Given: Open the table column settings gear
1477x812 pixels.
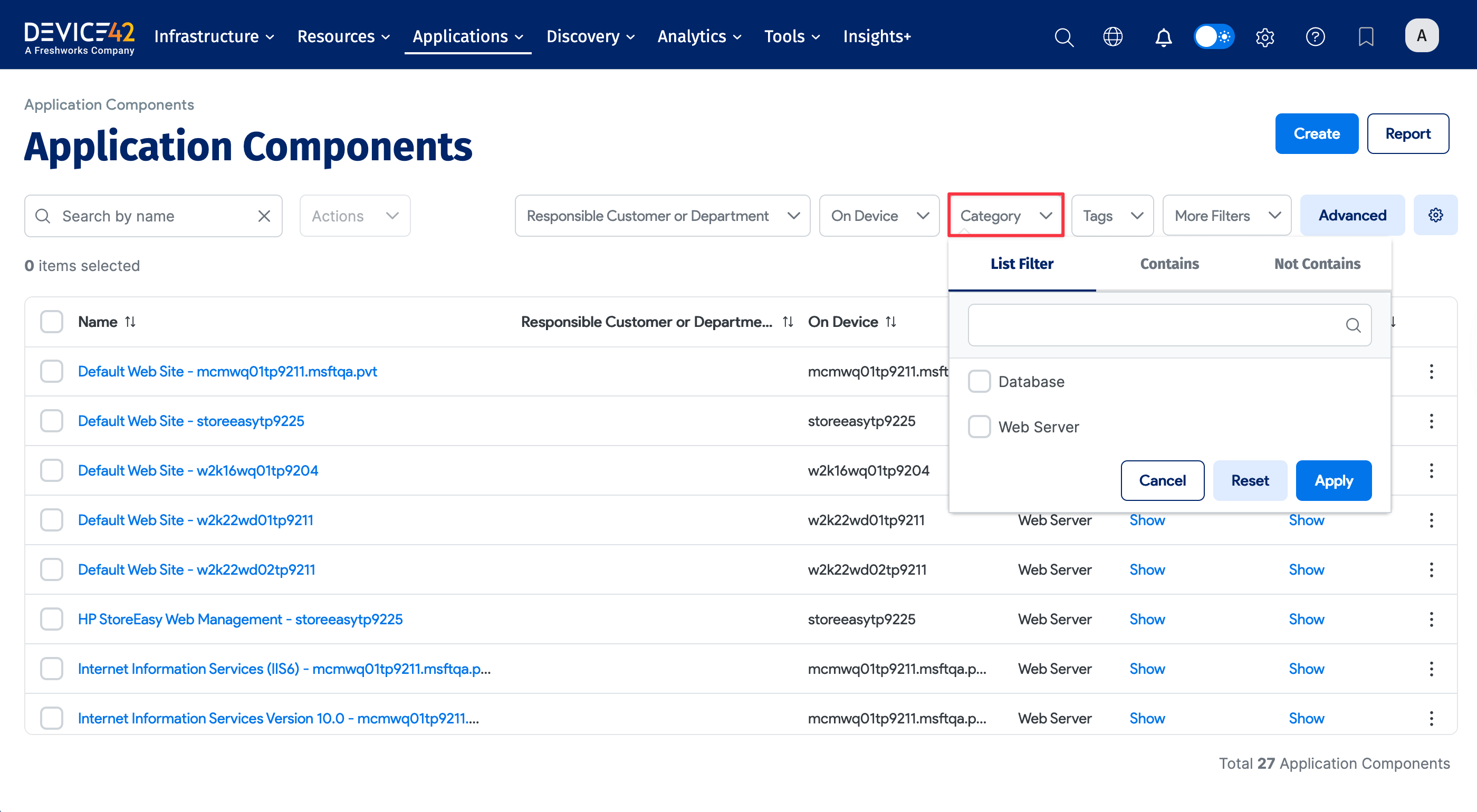Looking at the screenshot, I should pos(1436,215).
